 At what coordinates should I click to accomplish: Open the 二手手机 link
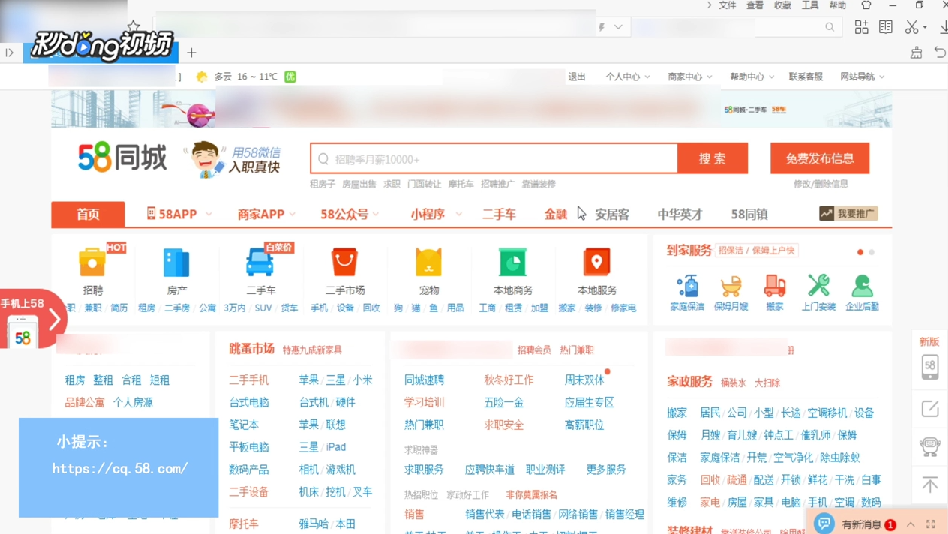point(249,380)
